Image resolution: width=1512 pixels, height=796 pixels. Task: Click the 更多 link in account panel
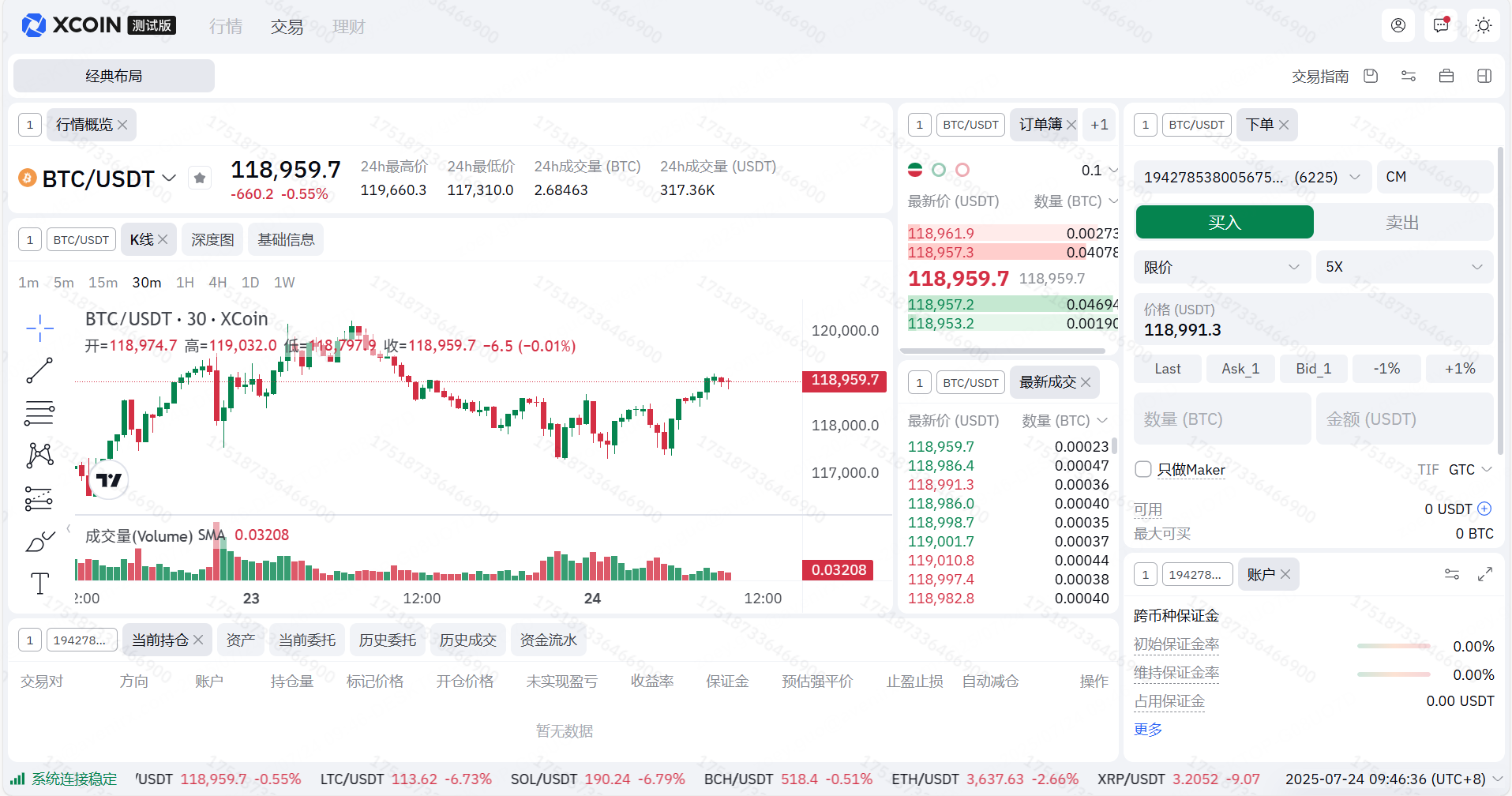tap(1148, 730)
